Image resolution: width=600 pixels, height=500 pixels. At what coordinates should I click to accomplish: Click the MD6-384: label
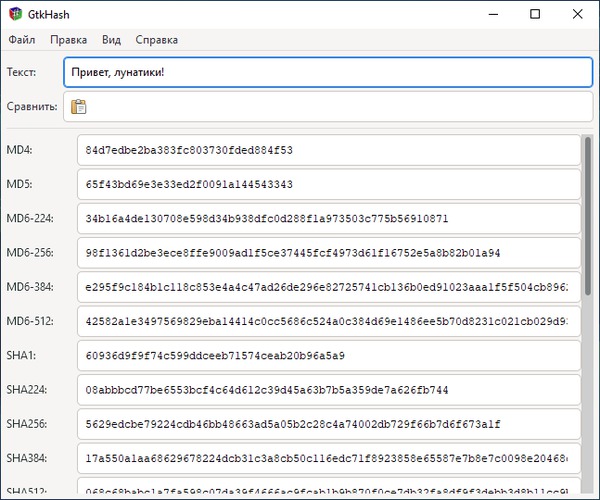(30, 287)
